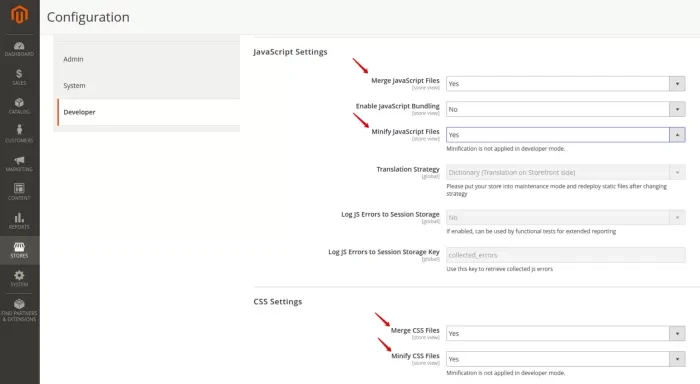
Task: Open the Sales dollar icon
Action: pyautogui.click(x=19, y=74)
